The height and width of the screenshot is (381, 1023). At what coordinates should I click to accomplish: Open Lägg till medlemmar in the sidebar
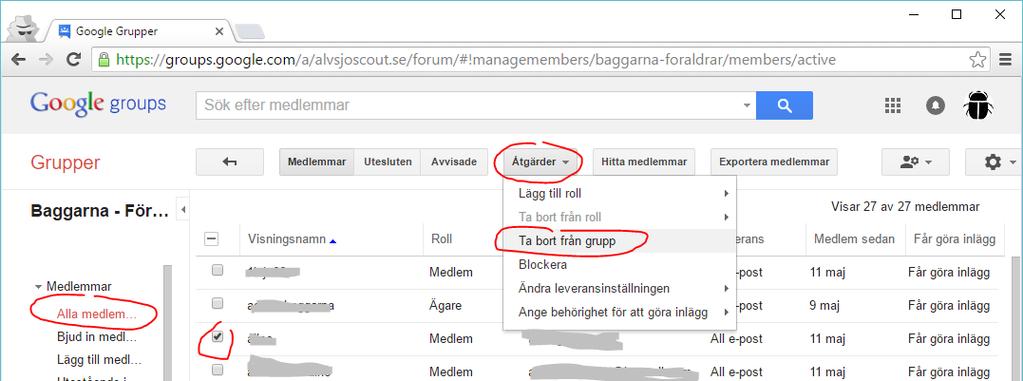[x=99, y=359]
